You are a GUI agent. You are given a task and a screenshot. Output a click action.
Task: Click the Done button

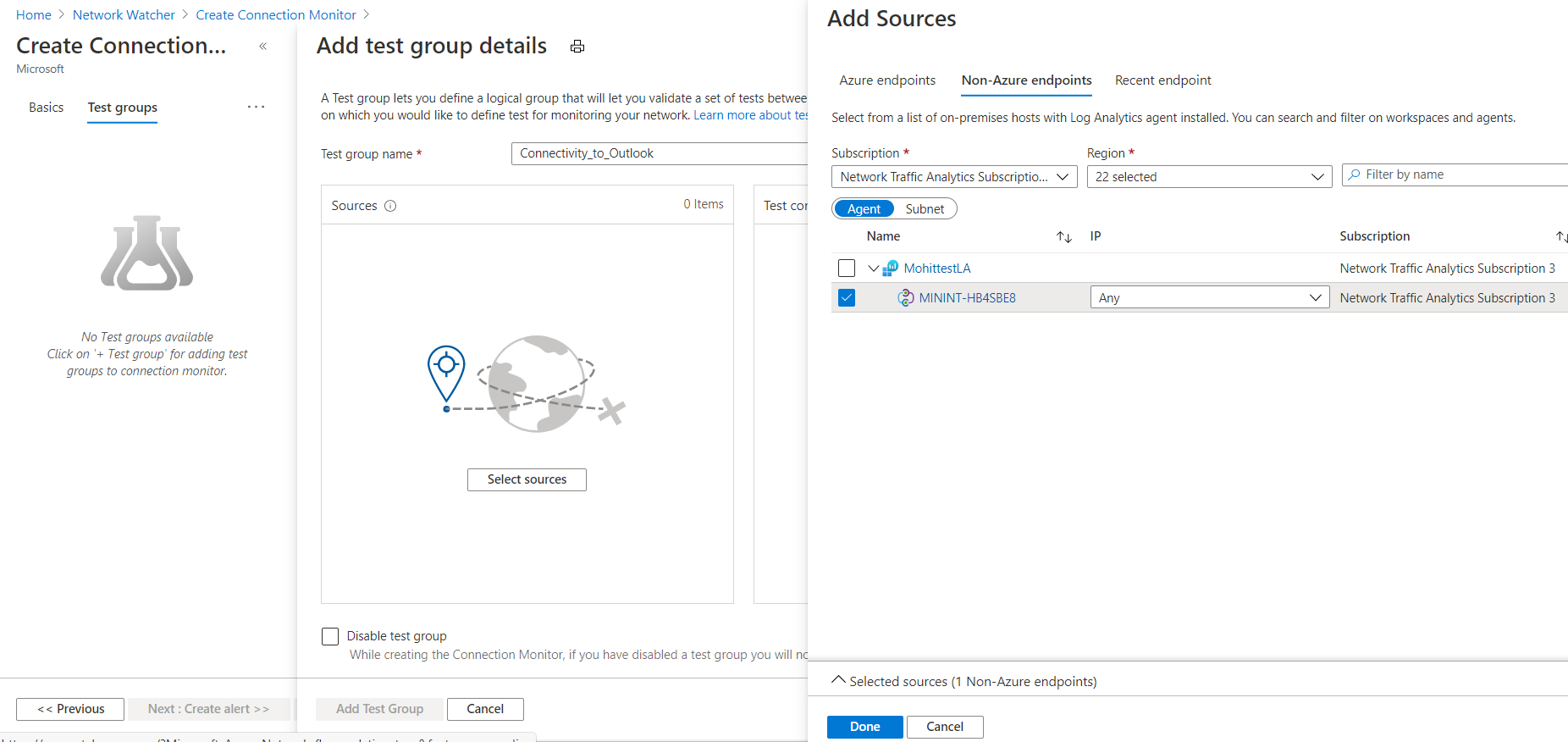[x=864, y=727]
